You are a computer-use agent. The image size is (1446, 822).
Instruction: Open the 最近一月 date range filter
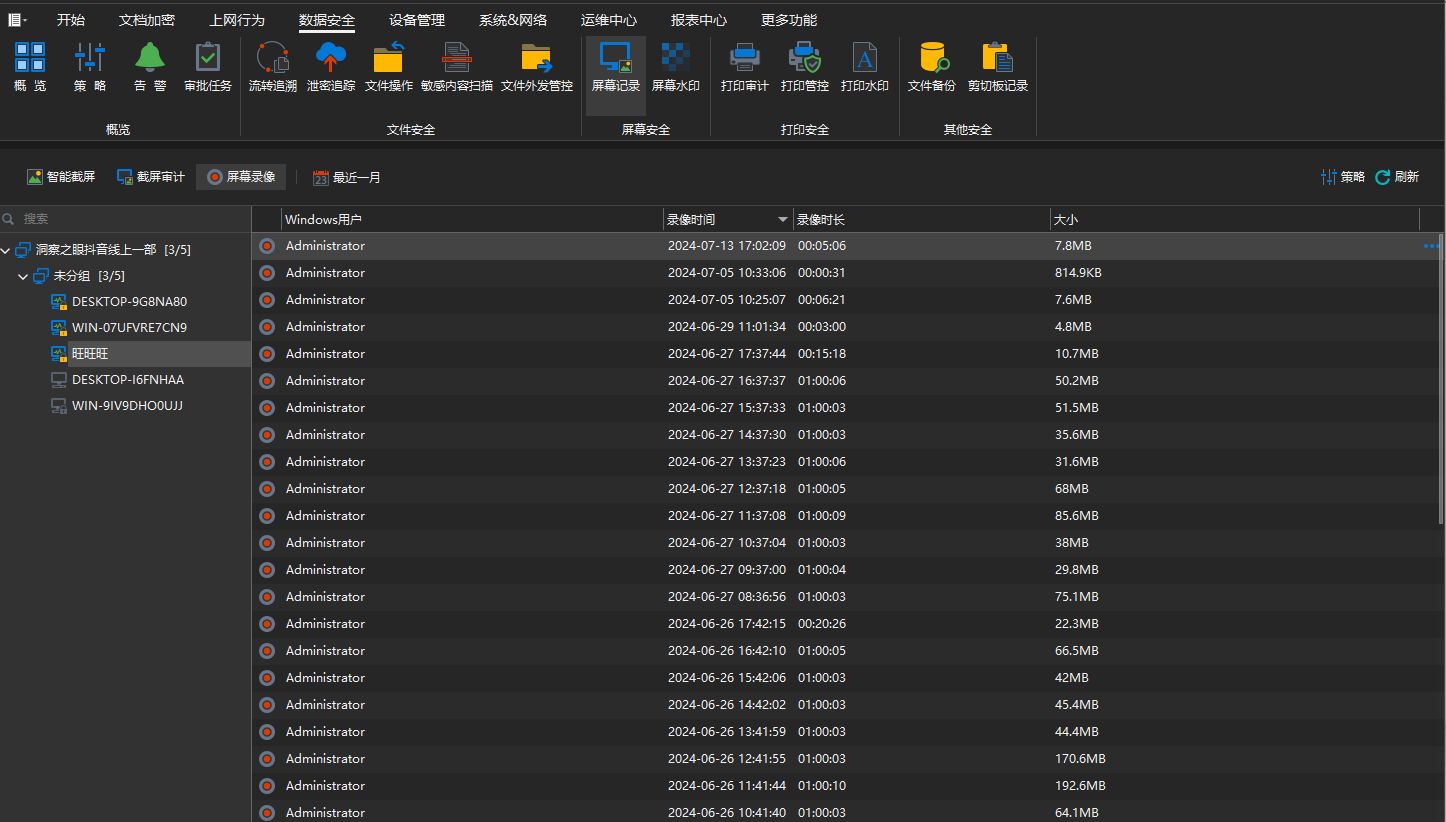pyautogui.click(x=347, y=177)
